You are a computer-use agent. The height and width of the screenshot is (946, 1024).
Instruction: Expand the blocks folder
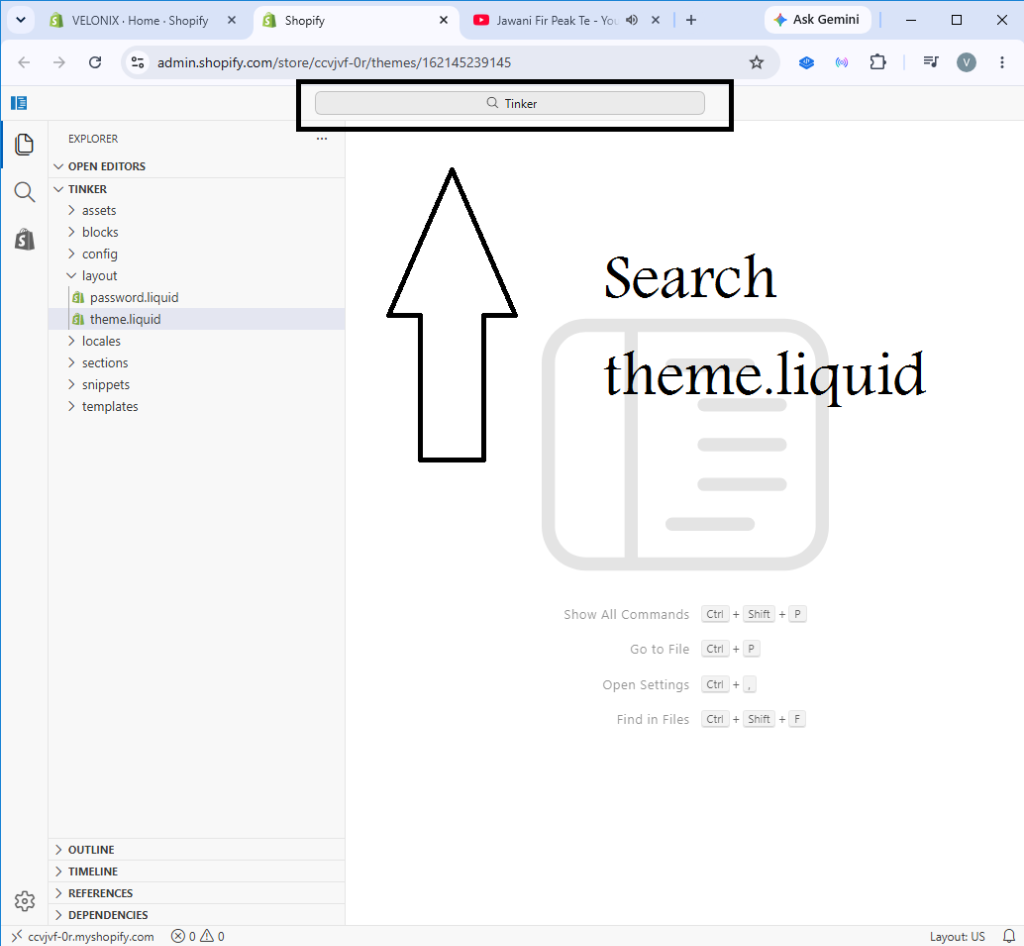[197, 232]
